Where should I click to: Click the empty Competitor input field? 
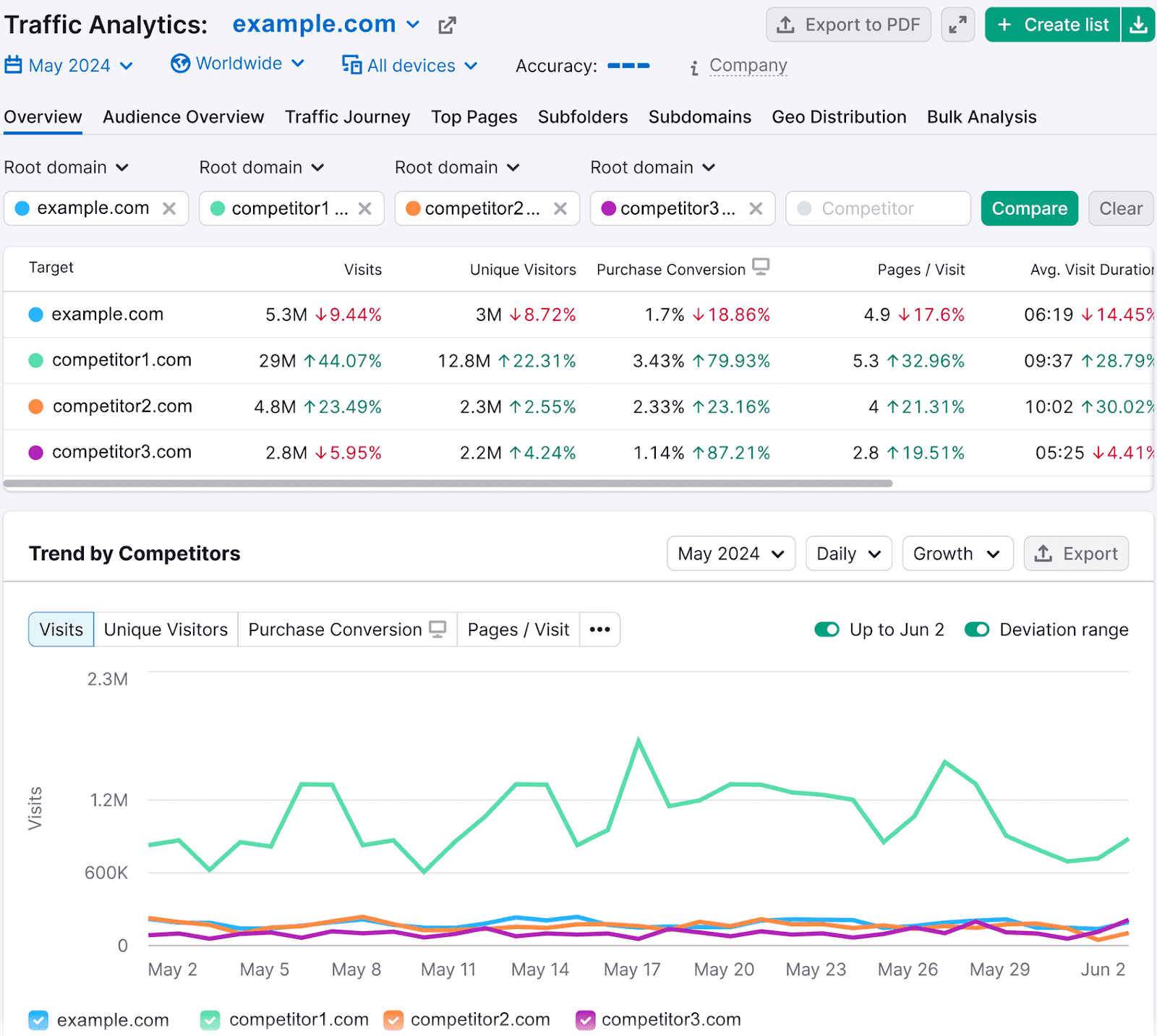[877, 208]
